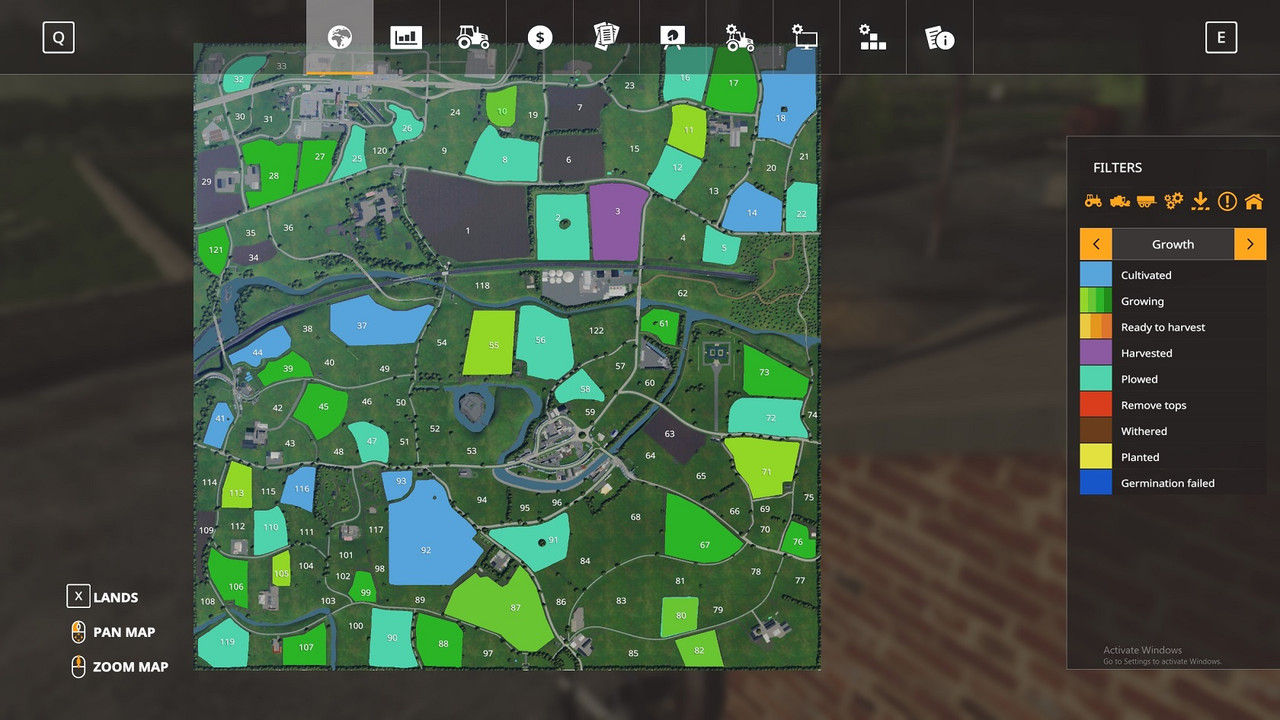Viewport: 1280px width, 720px height.
Task: Open the vehicles overview tractor tab
Action: [473, 38]
